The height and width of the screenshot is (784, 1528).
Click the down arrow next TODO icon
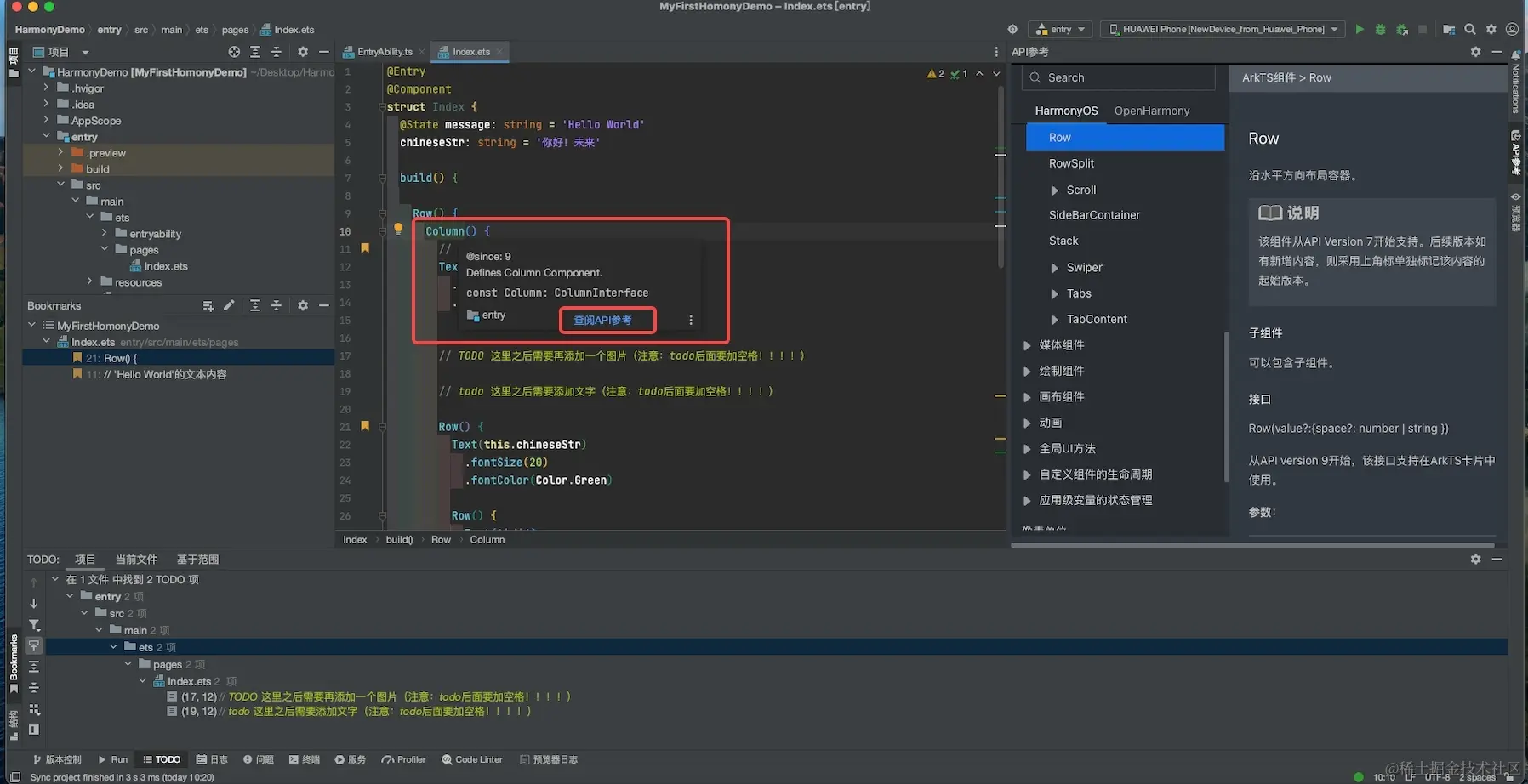click(x=34, y=603)
